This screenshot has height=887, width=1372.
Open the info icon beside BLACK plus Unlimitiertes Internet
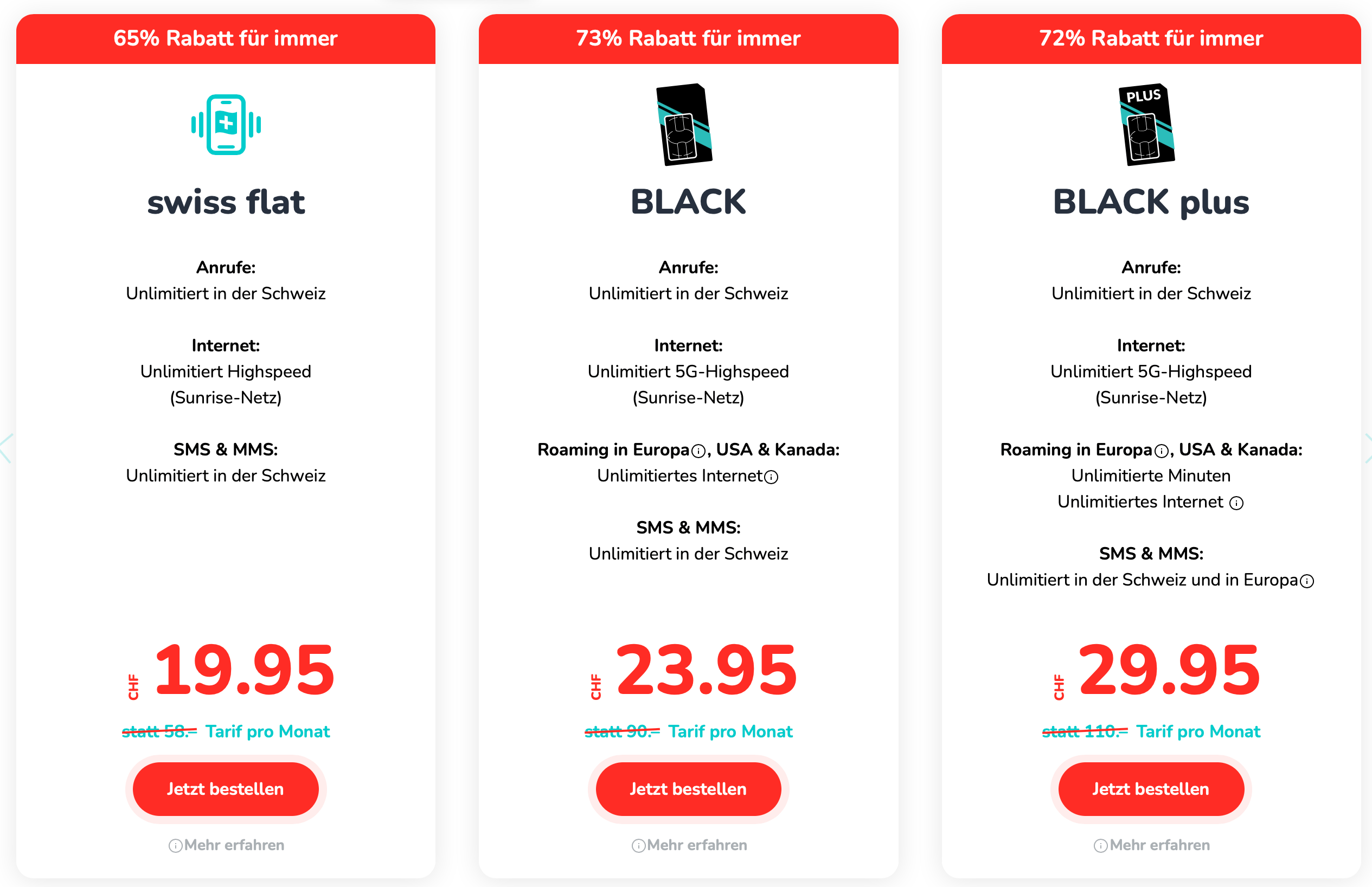(x=1236, y=503)
